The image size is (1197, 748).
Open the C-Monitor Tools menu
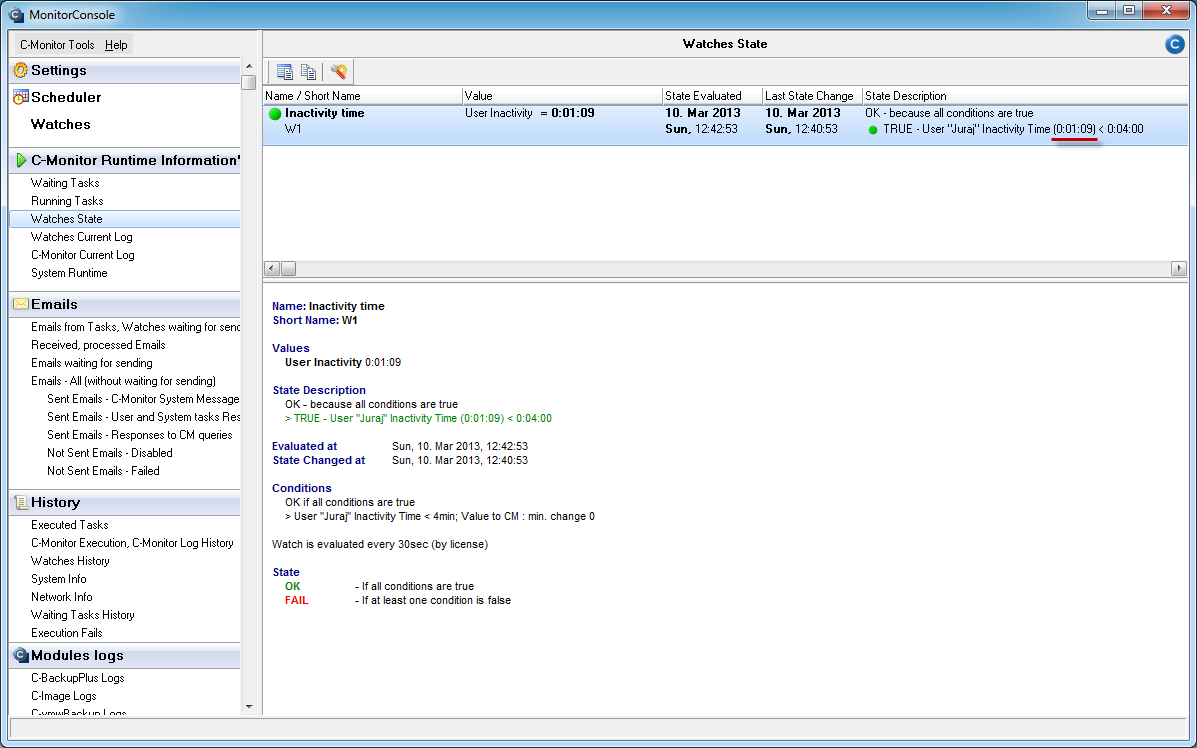(x=57, y=45)
